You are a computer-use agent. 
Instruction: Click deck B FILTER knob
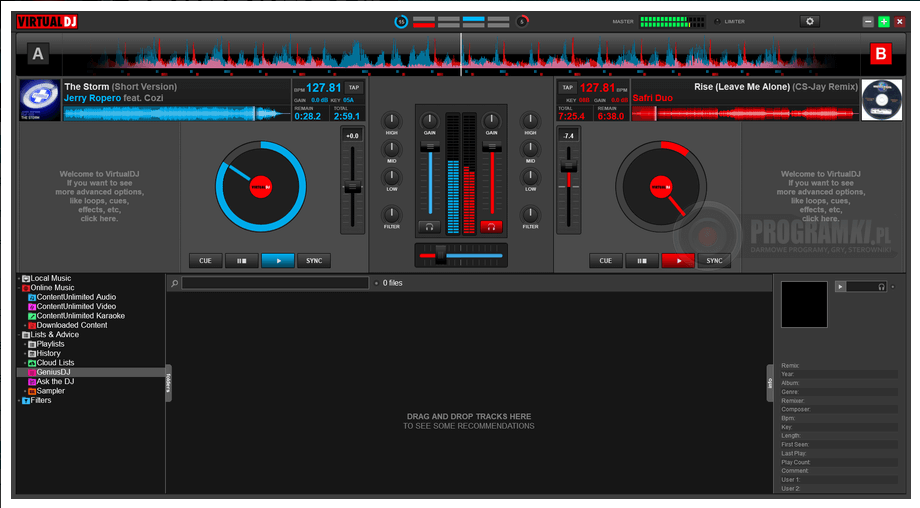click(x=530, y=214)
